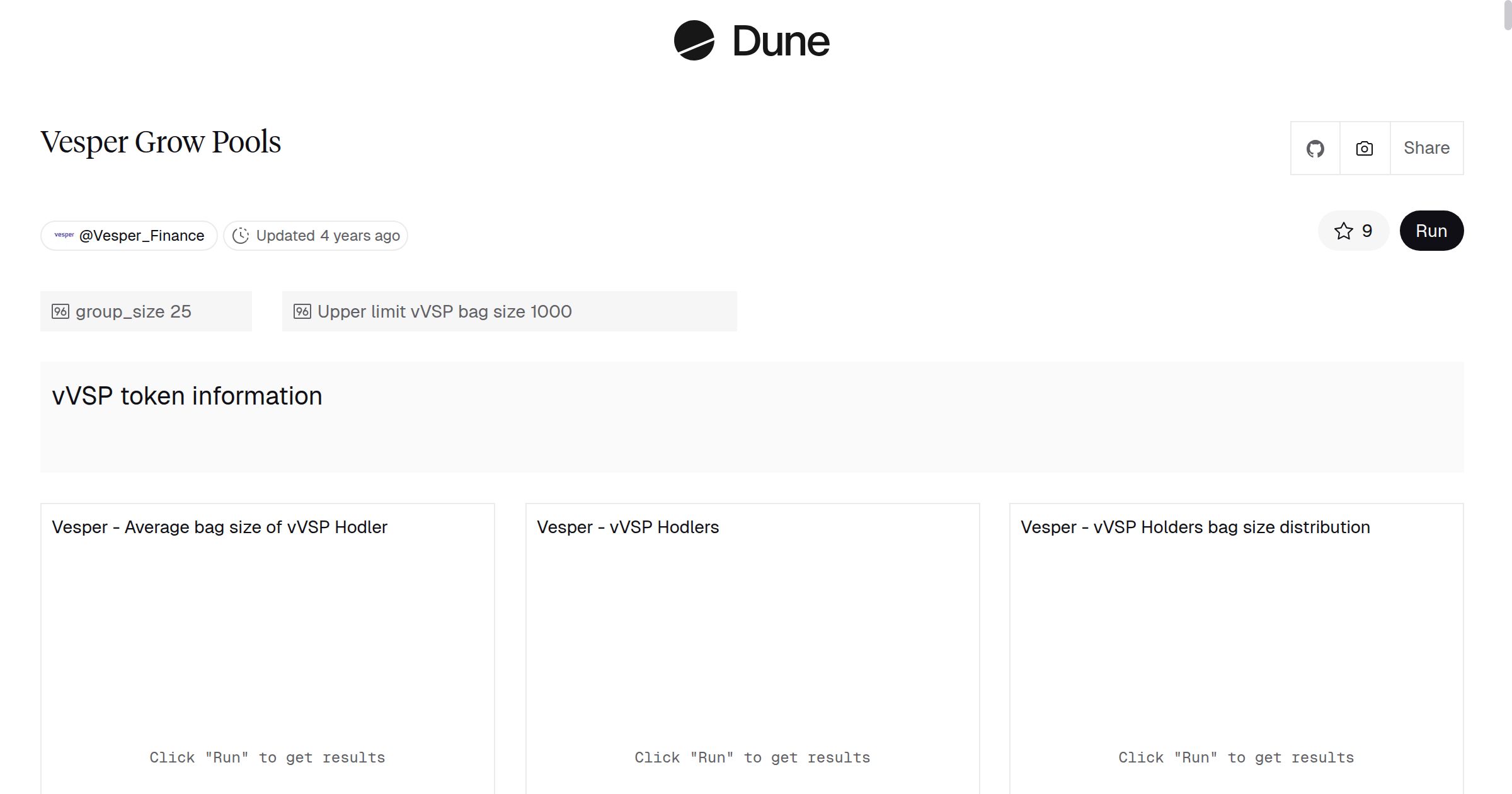
Task: Open Vesper - vVSP Hodlers chart title
Action: [627, 527]
